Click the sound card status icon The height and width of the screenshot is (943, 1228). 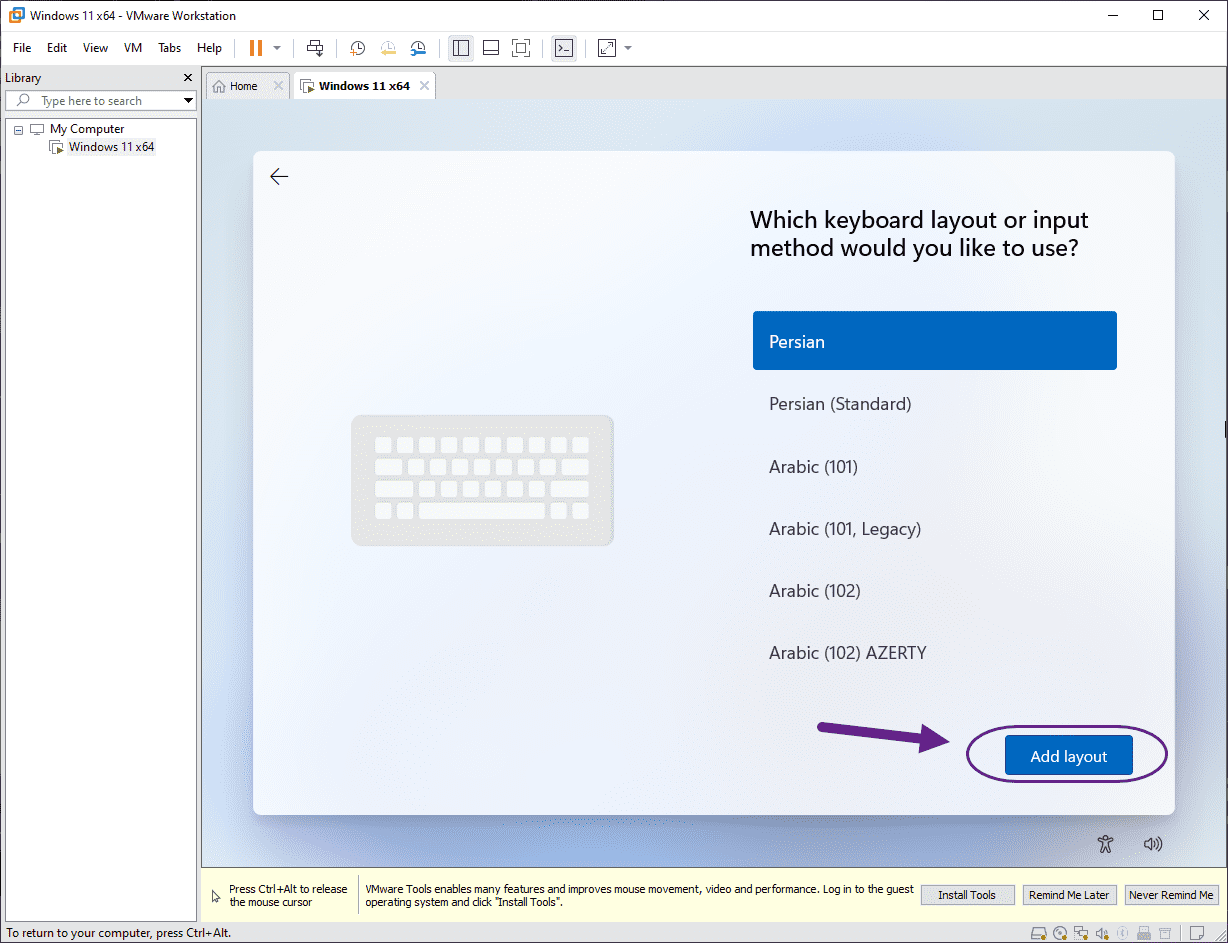tap(1102, 933)
